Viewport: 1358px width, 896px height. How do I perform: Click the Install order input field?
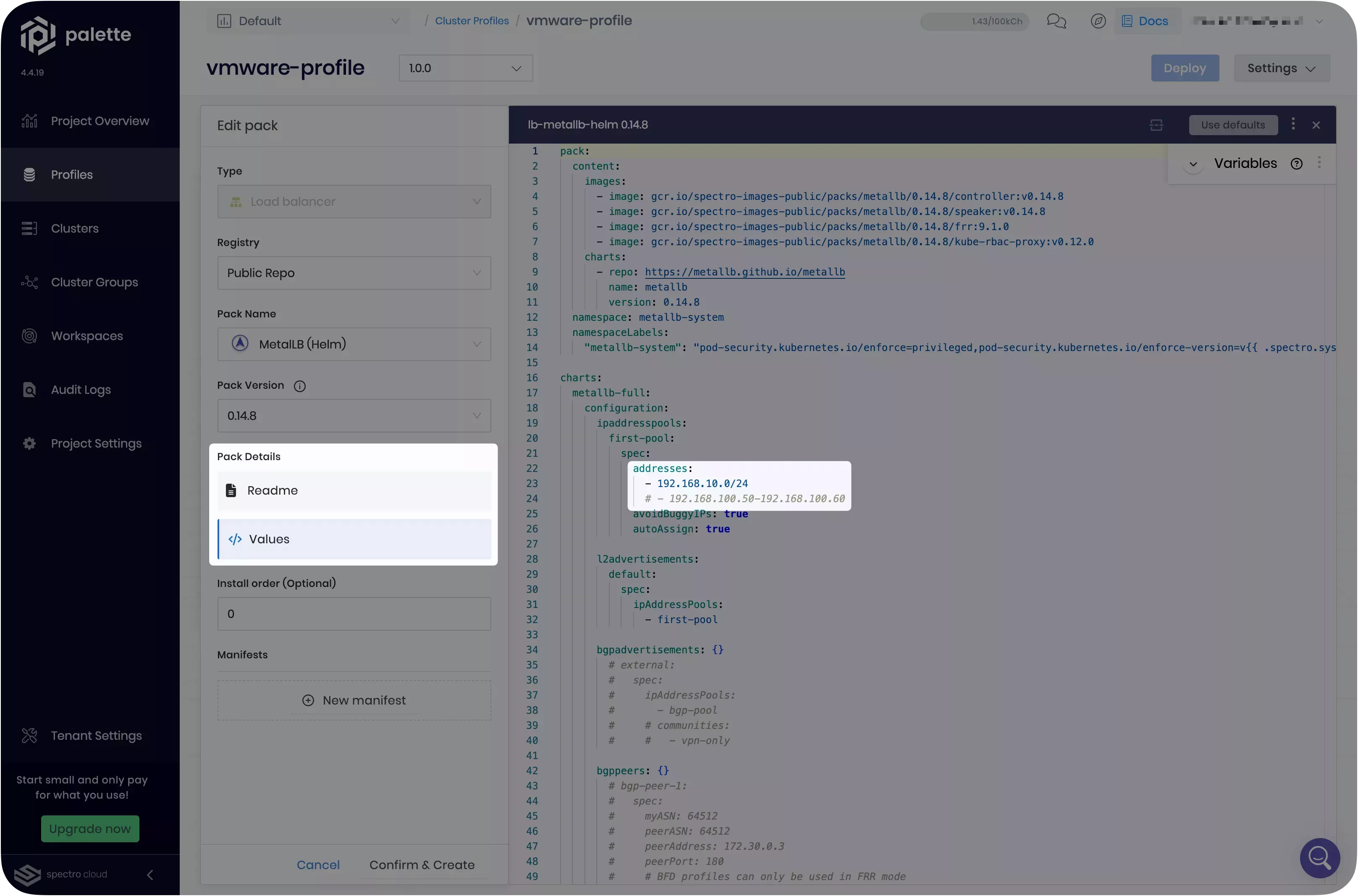click(354, 614)
